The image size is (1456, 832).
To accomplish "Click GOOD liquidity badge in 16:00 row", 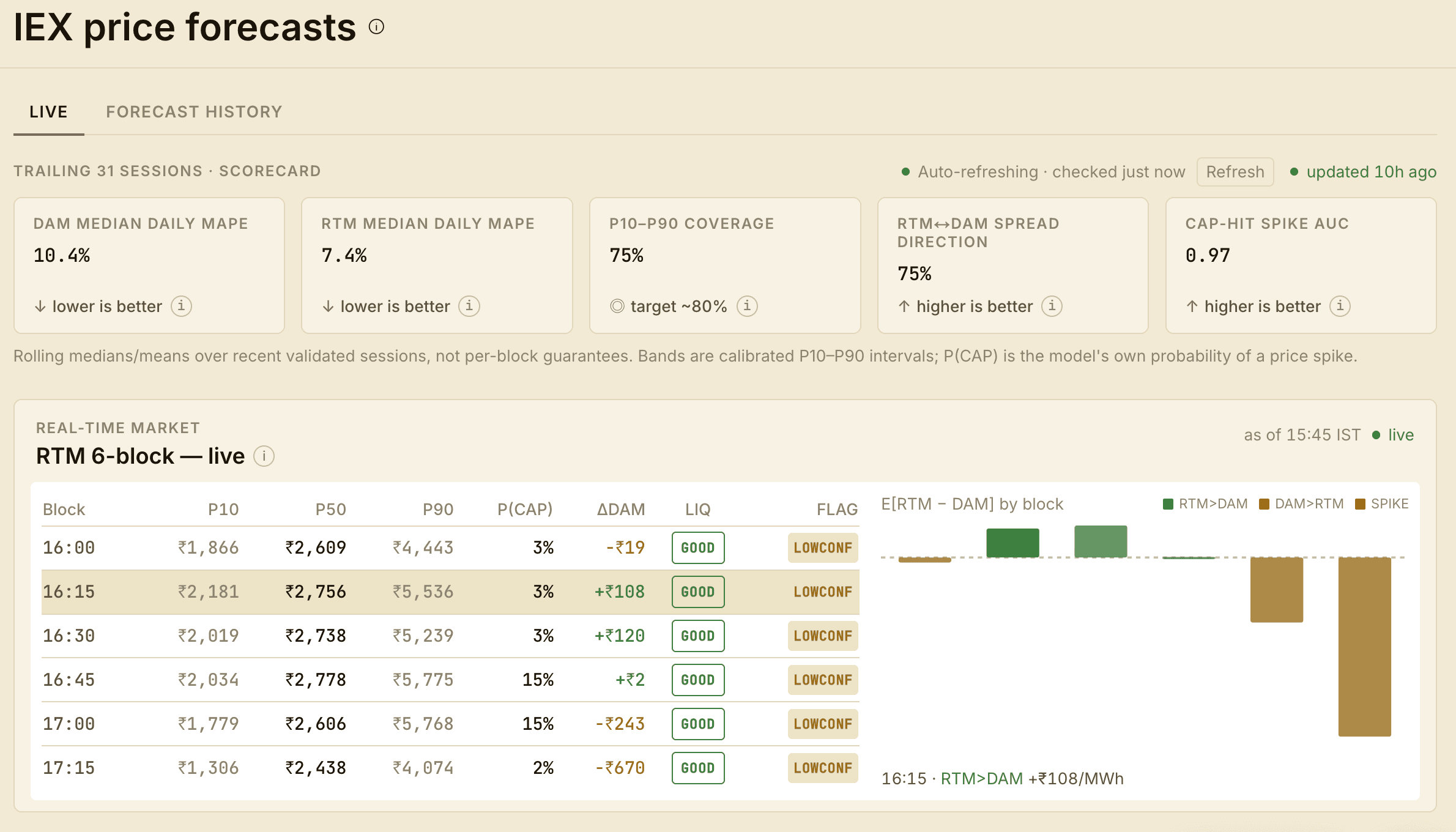I will click(x=698, y=548).
